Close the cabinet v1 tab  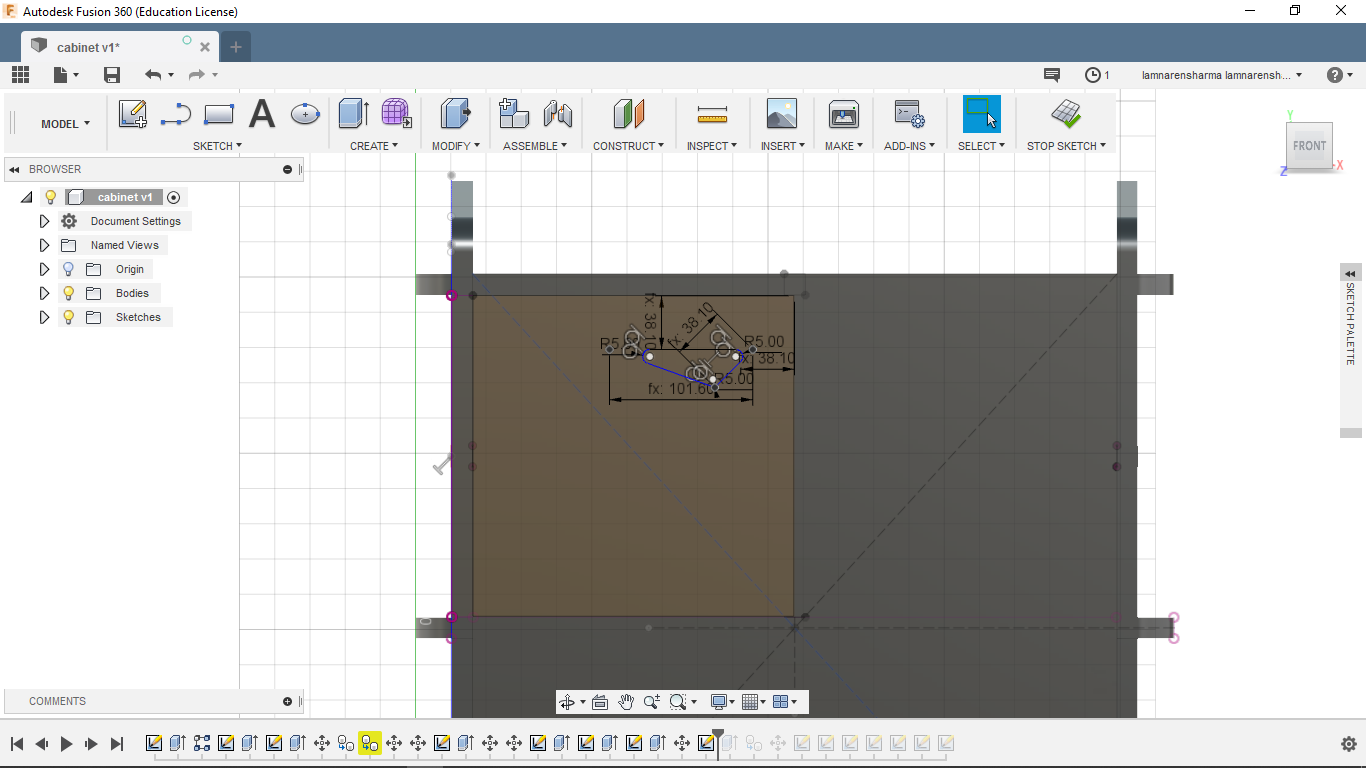tap(205, 47)
